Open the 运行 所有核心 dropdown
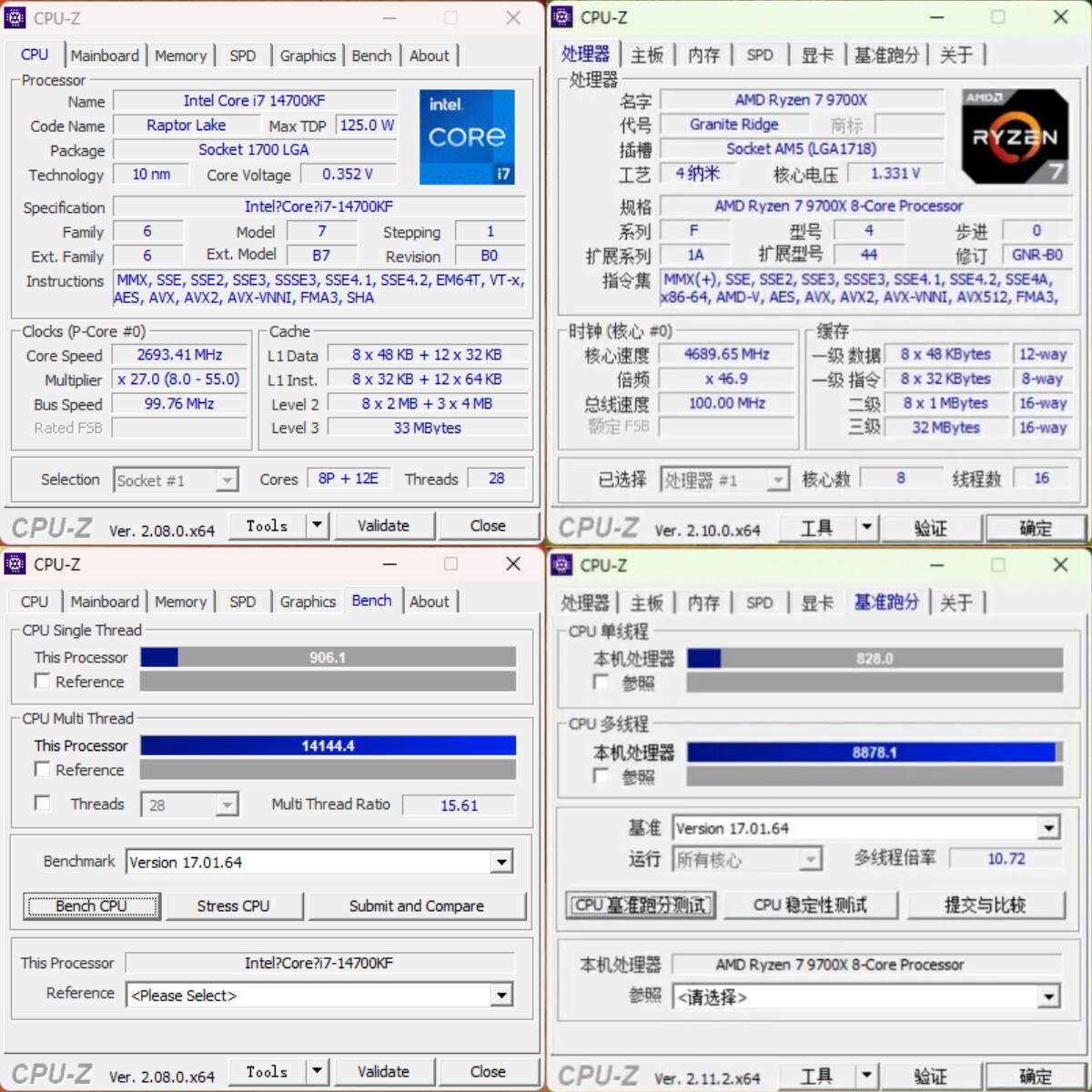This screenshot has width=1092, height=1092. [x=810, y=859]
